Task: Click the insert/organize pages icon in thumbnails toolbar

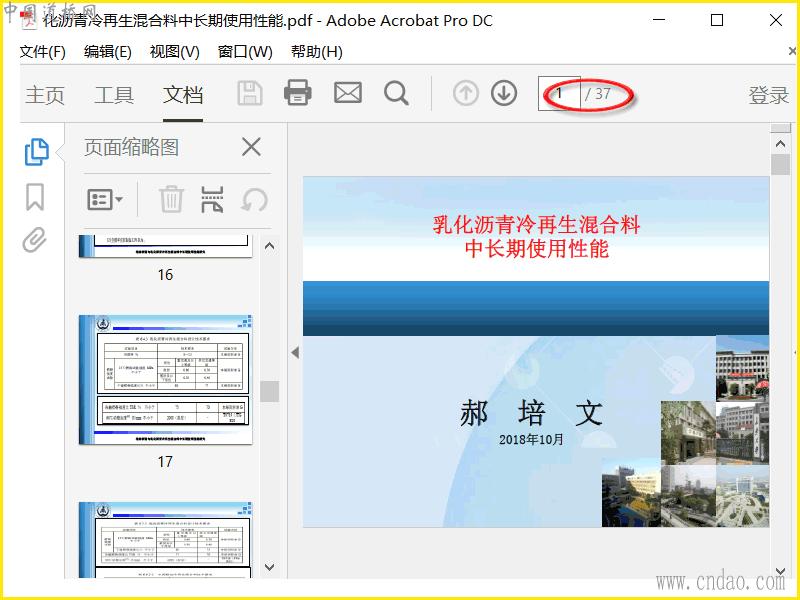Action: pos(212,199)
